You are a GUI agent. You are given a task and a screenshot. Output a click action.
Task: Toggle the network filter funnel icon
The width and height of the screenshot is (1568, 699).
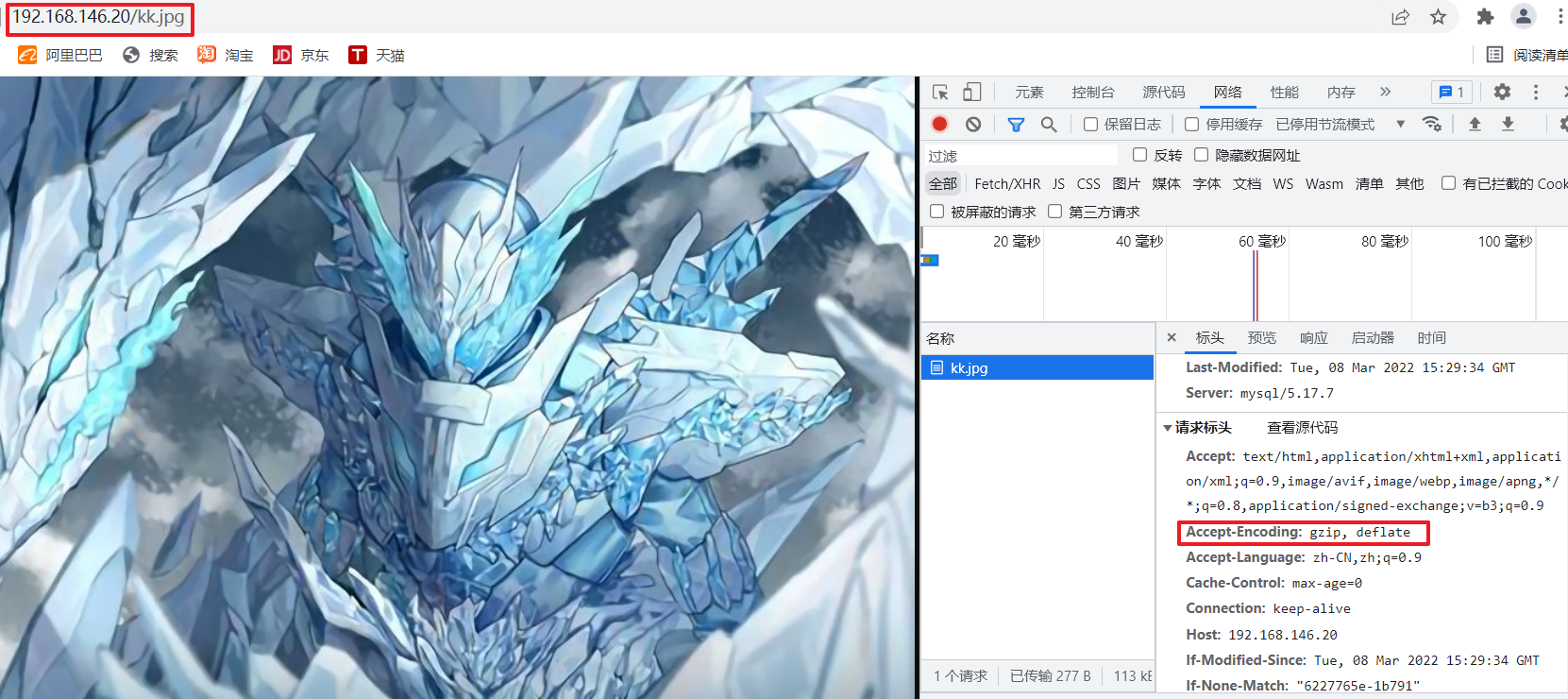(x=1016, y=124)
